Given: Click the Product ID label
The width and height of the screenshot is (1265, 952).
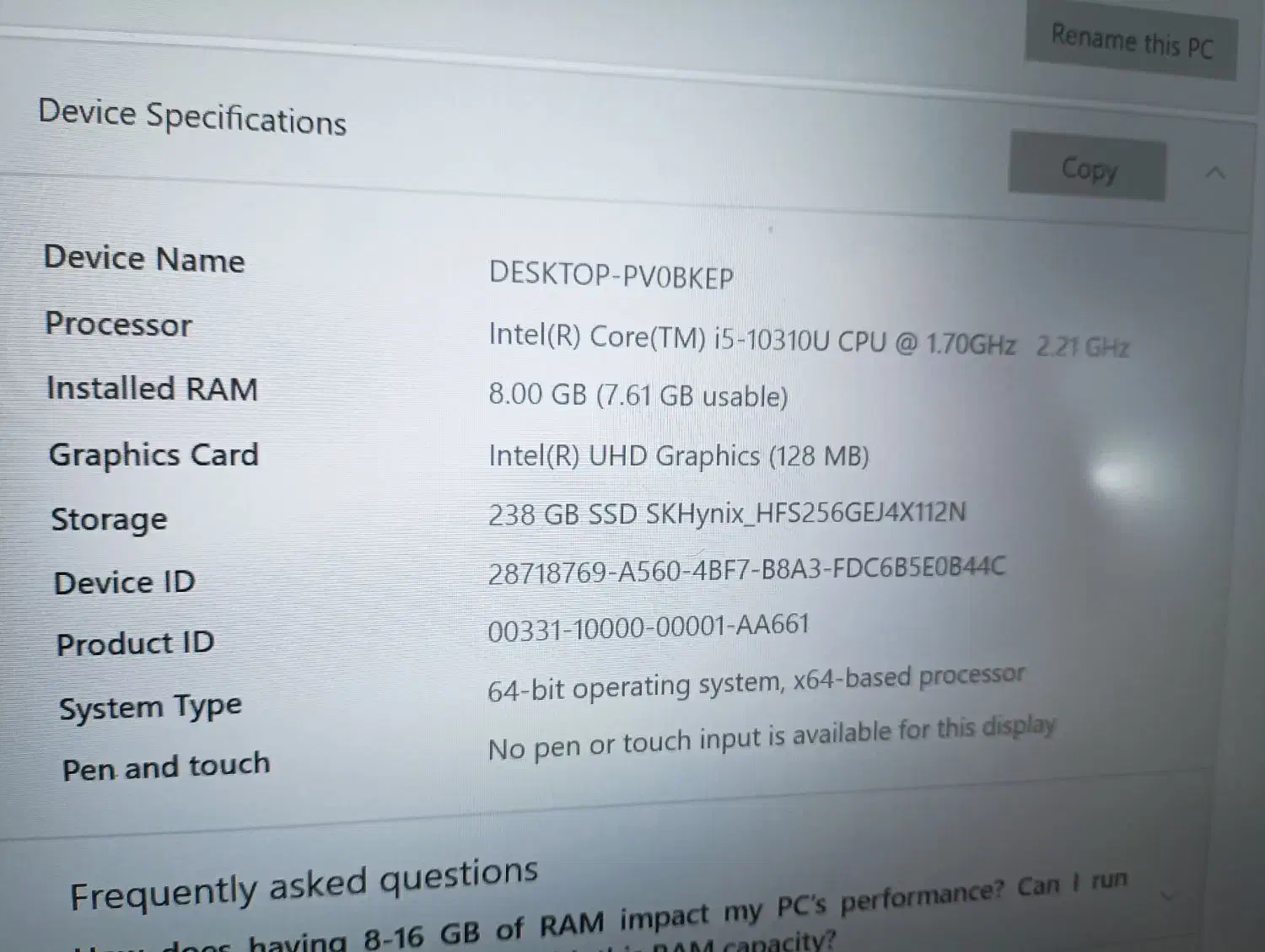Looking at the screenshot, I should point(135,643).
